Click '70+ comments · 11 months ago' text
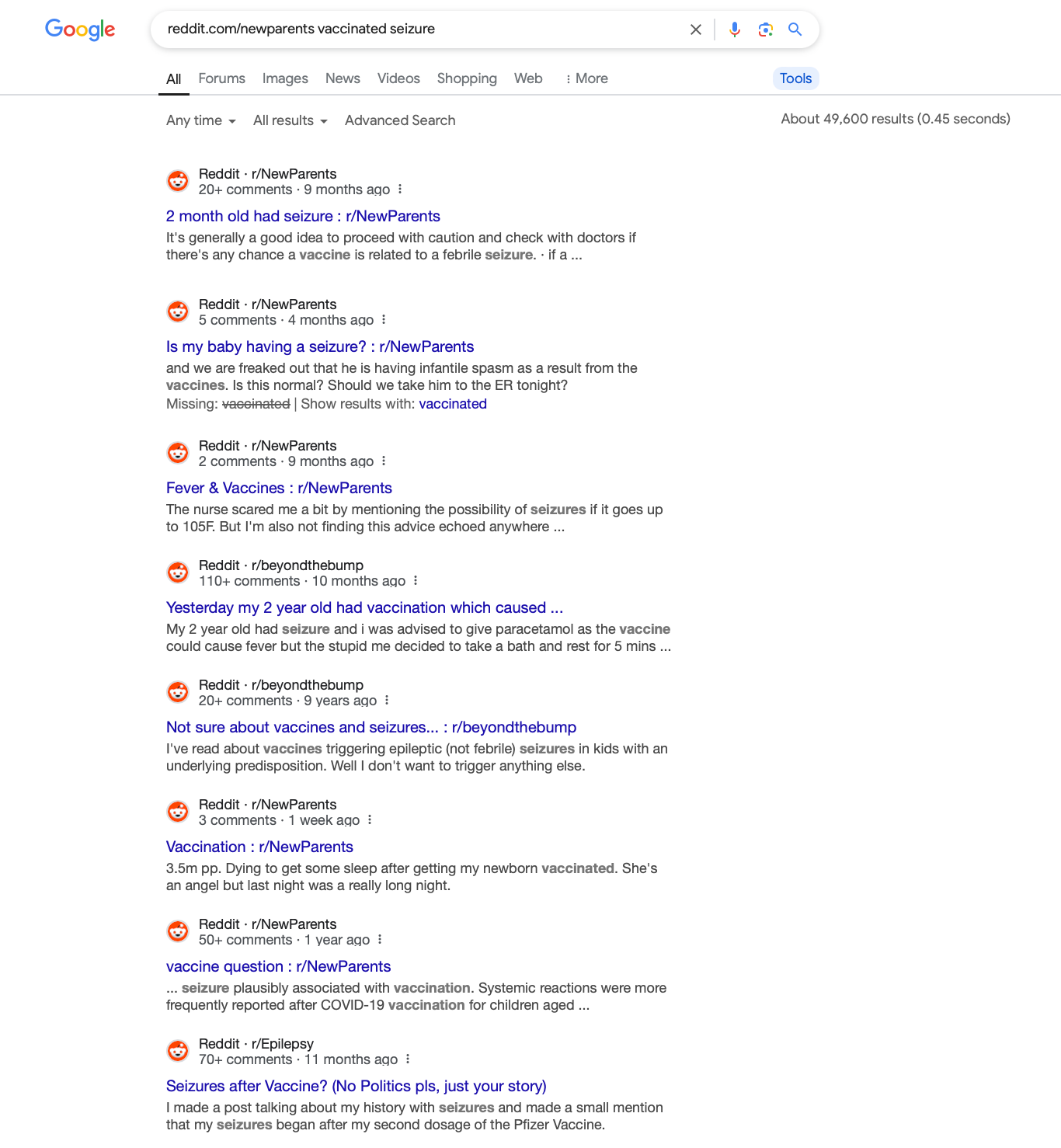1061x1148 pixels. pos(298,1059)
